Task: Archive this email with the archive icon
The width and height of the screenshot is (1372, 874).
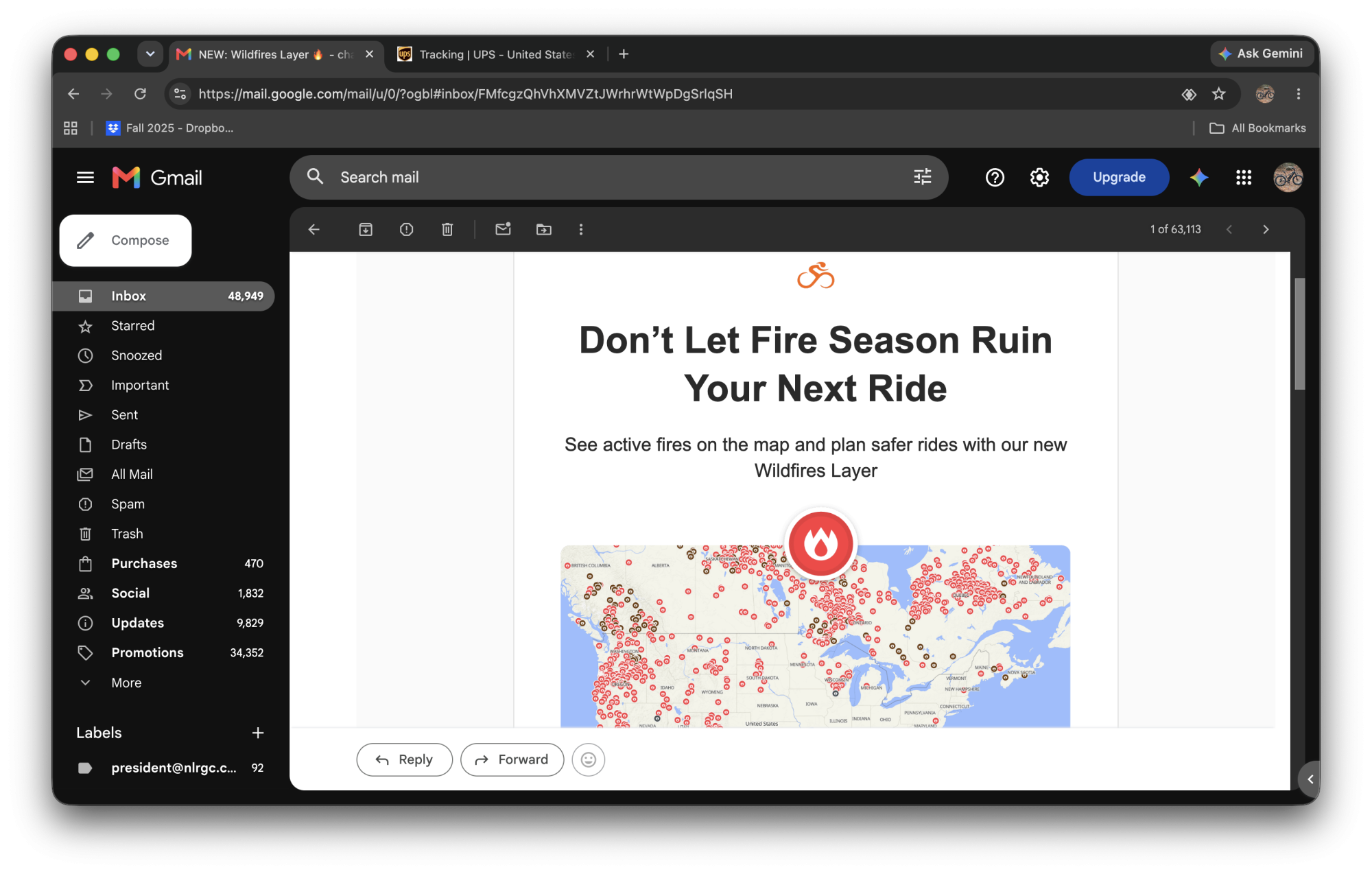Action: coord(366,229)
